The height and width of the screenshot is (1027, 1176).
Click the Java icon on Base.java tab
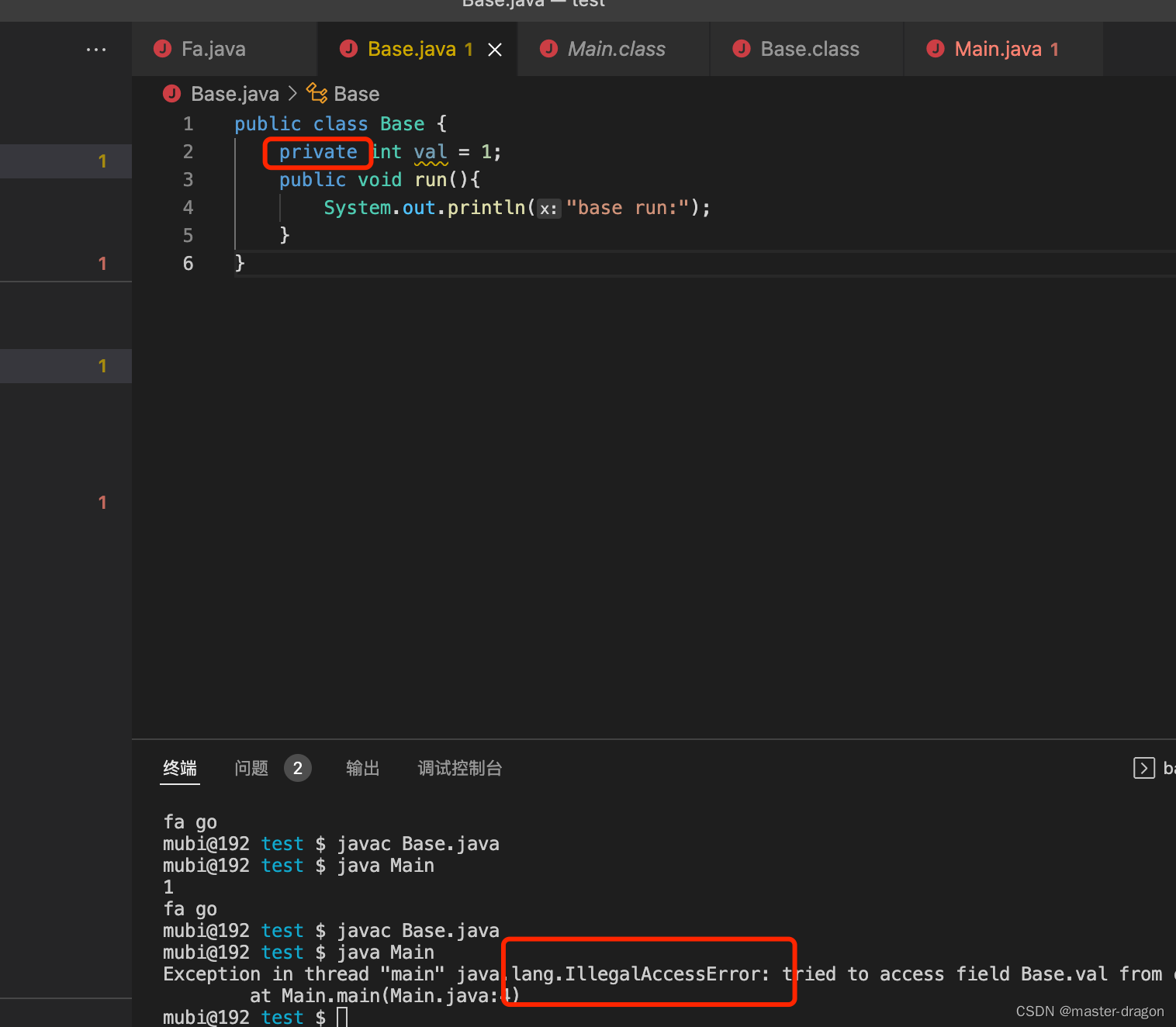(x=348, y=49)
